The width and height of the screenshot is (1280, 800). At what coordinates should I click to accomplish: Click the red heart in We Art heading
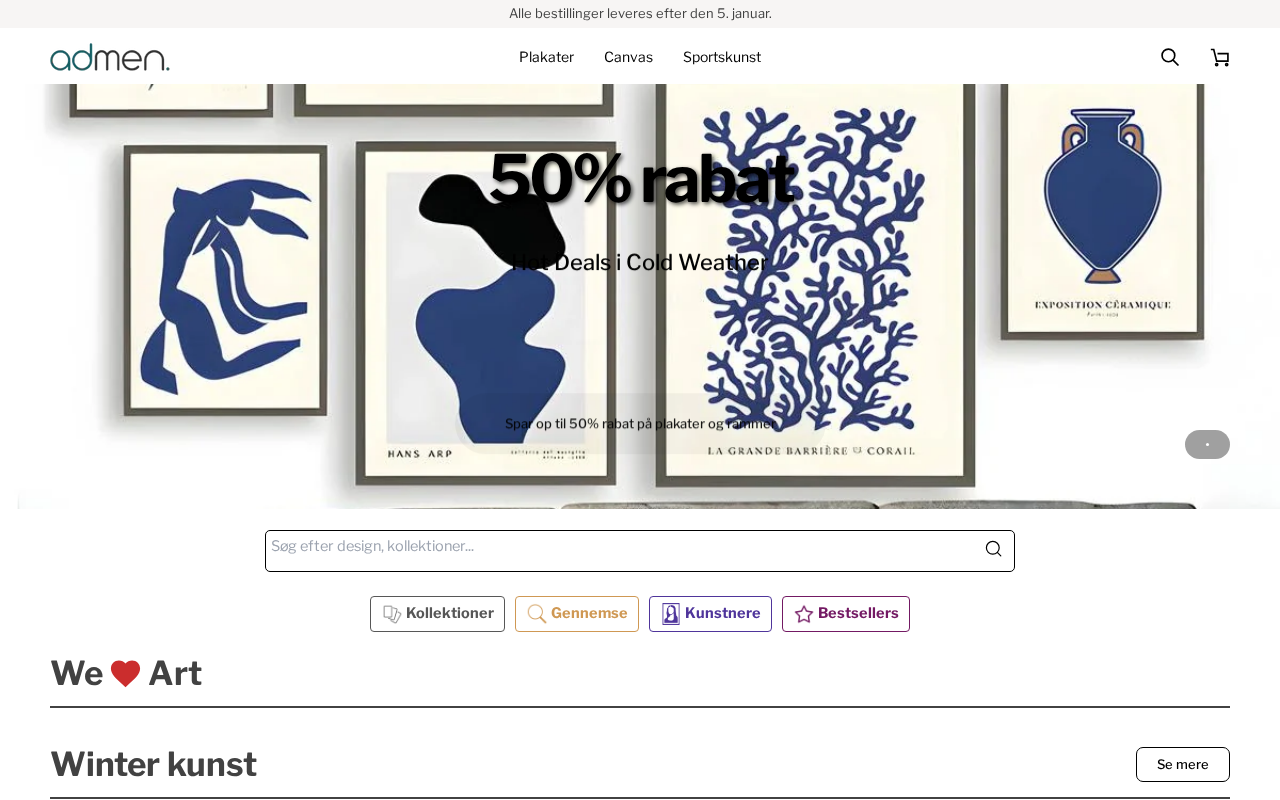pos(126,674)
